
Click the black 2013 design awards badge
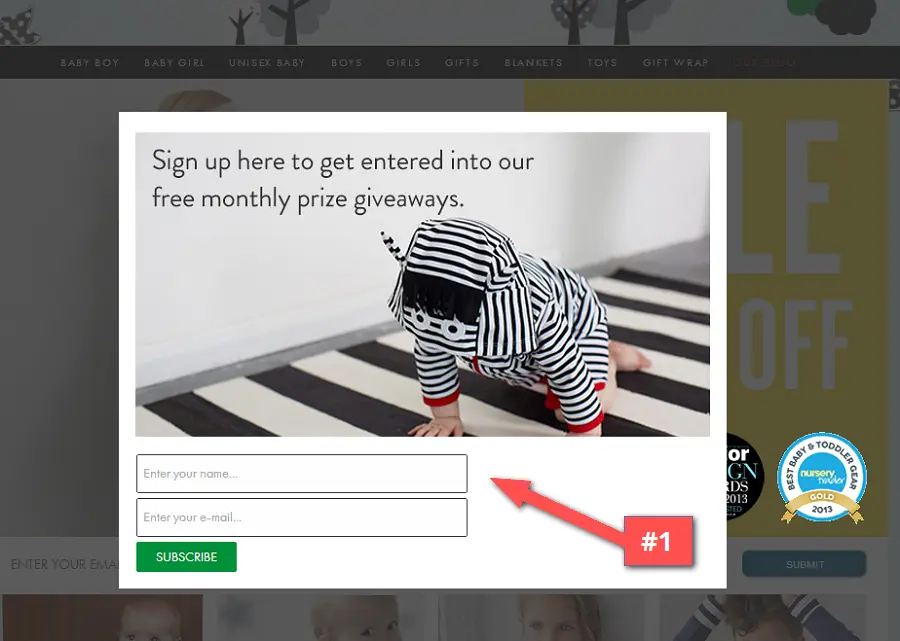click(745, 477)
